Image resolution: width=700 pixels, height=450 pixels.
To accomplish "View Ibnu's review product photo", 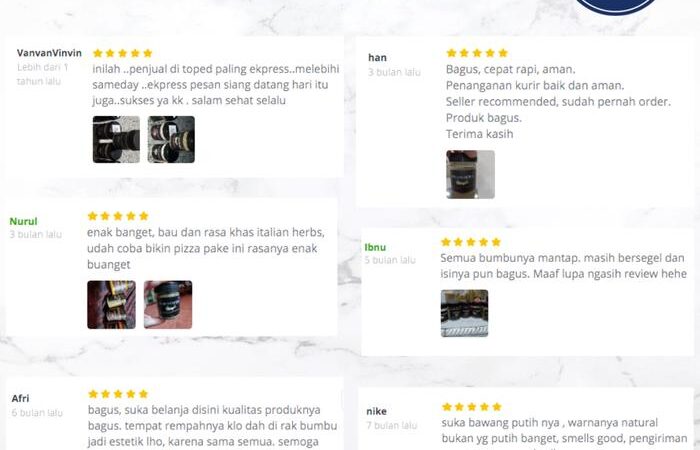I will pos(464,313).
